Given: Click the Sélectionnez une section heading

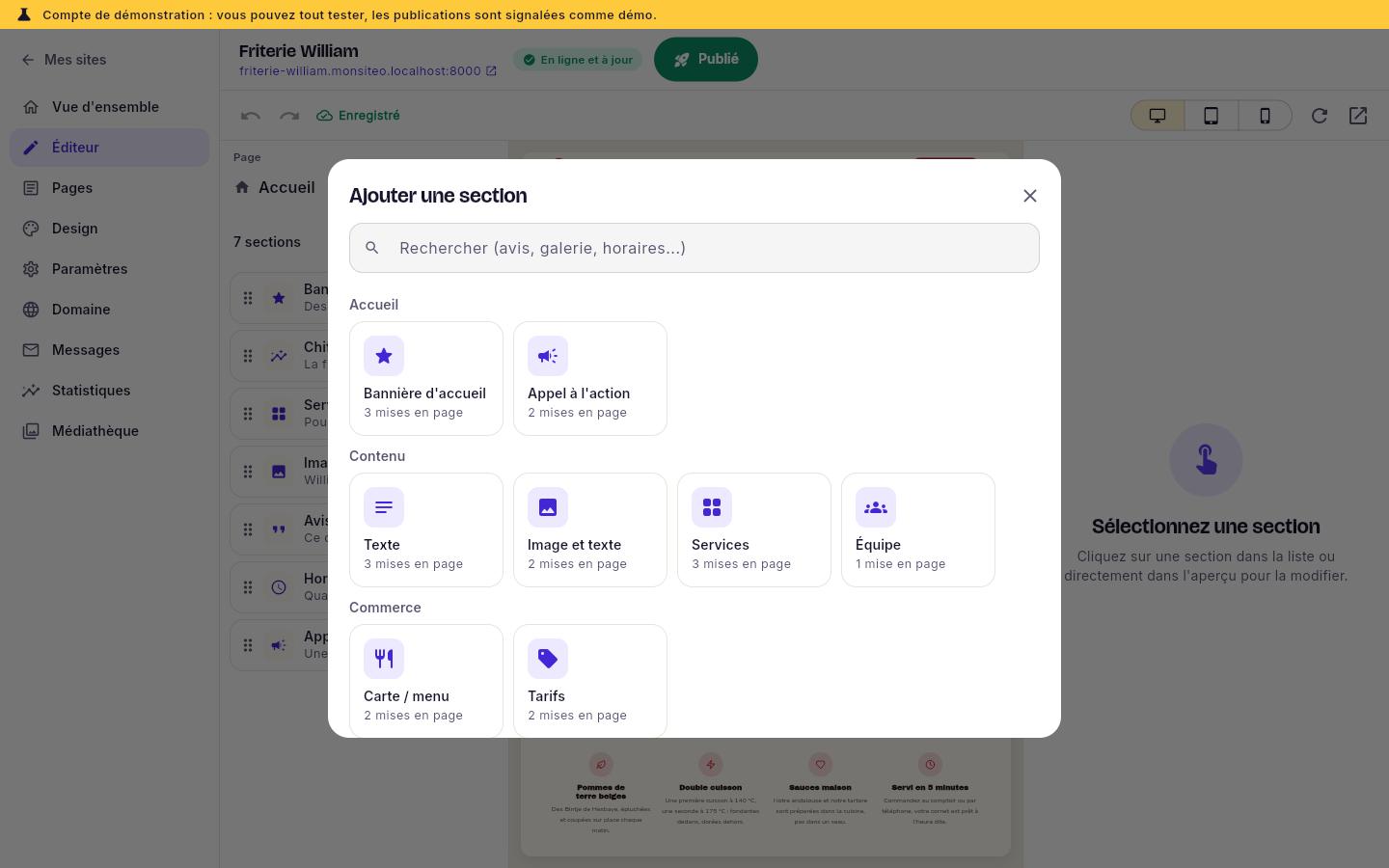Looking at the screenshot, I should 1206,527.
